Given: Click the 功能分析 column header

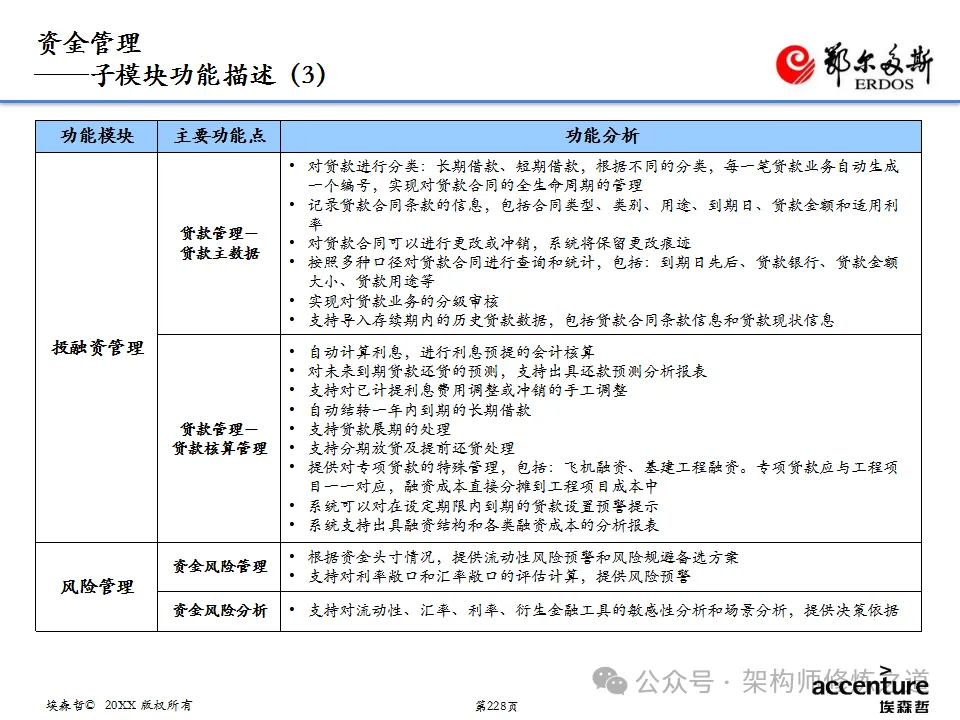Looking at the screenshot, I should [x=601, y=136].
